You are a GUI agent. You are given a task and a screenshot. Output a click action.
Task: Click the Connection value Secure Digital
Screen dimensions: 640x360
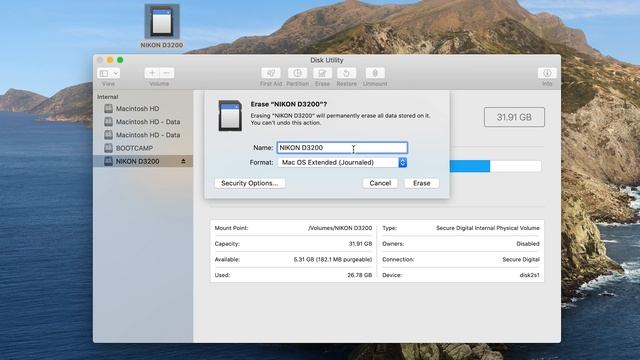(x=521, y=260)
